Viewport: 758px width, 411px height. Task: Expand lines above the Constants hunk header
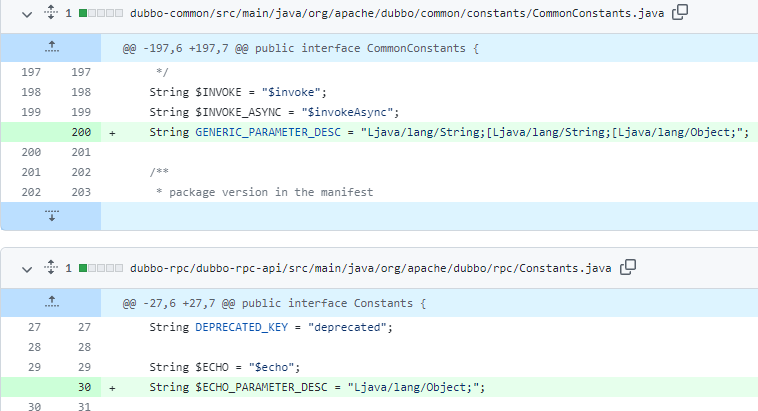click(51, 303)
